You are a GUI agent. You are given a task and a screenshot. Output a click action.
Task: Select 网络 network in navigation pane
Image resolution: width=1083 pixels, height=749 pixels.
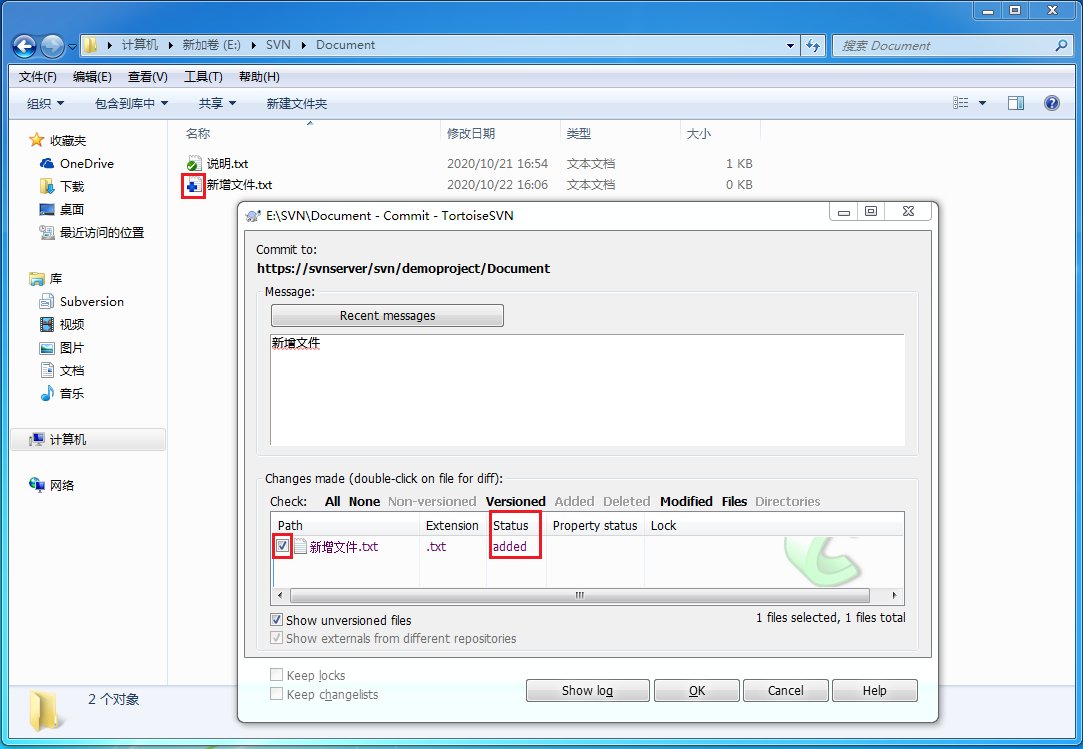[x=52, y=485]
